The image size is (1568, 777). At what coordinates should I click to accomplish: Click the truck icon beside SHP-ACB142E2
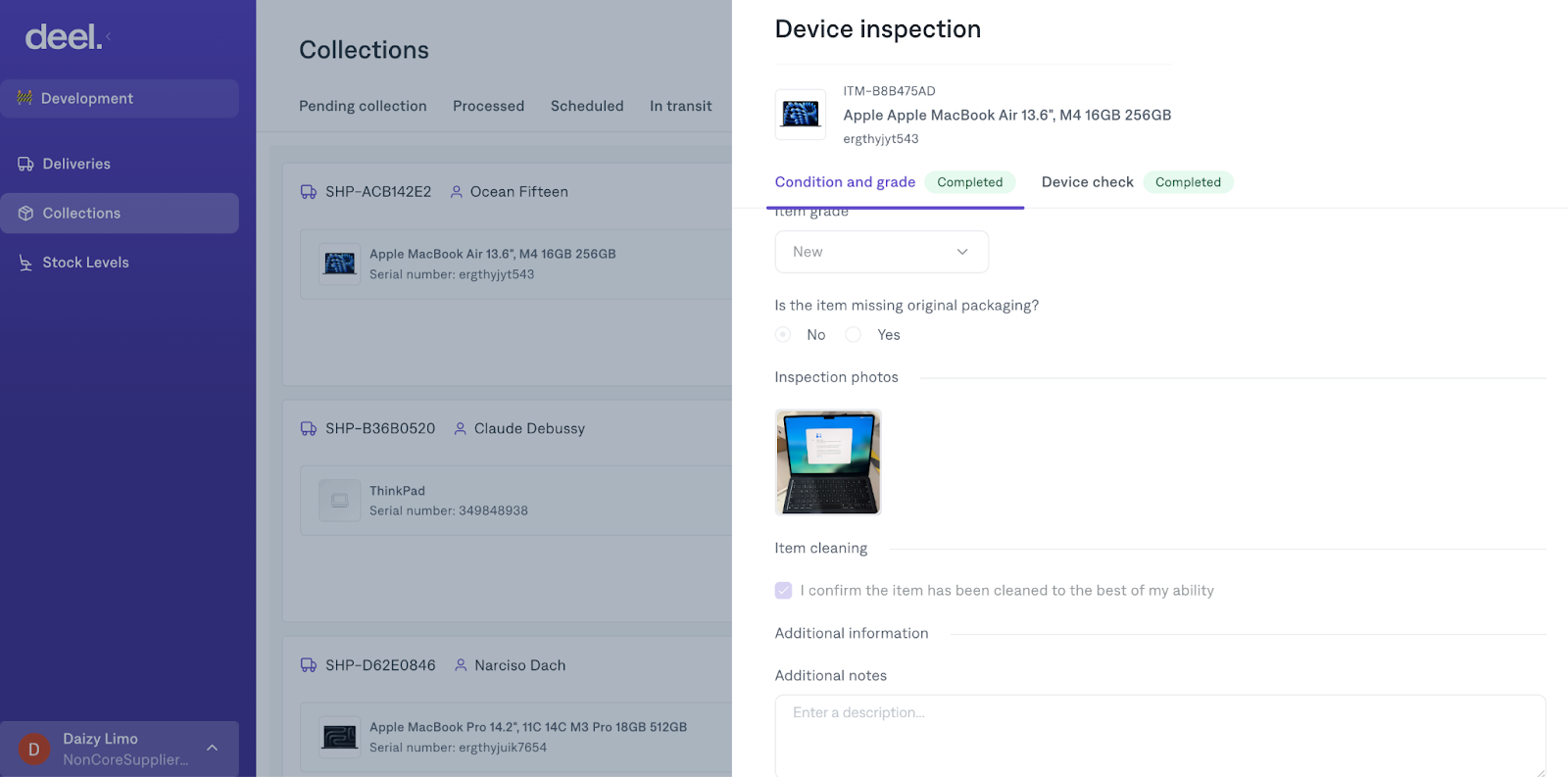tap(308, 192)
